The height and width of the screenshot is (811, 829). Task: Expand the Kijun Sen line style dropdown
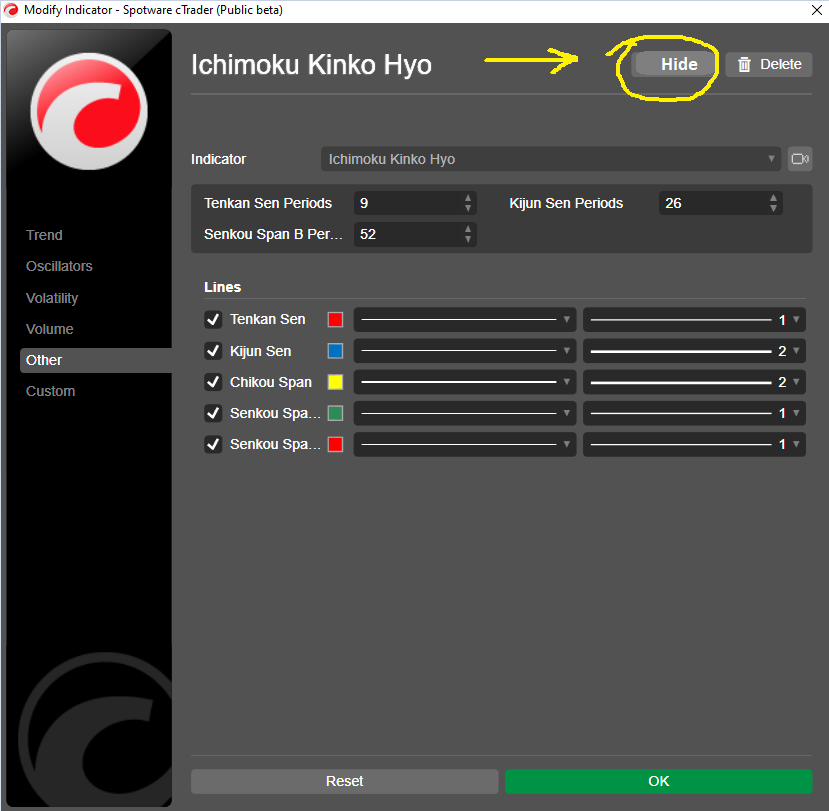[465, 351]
